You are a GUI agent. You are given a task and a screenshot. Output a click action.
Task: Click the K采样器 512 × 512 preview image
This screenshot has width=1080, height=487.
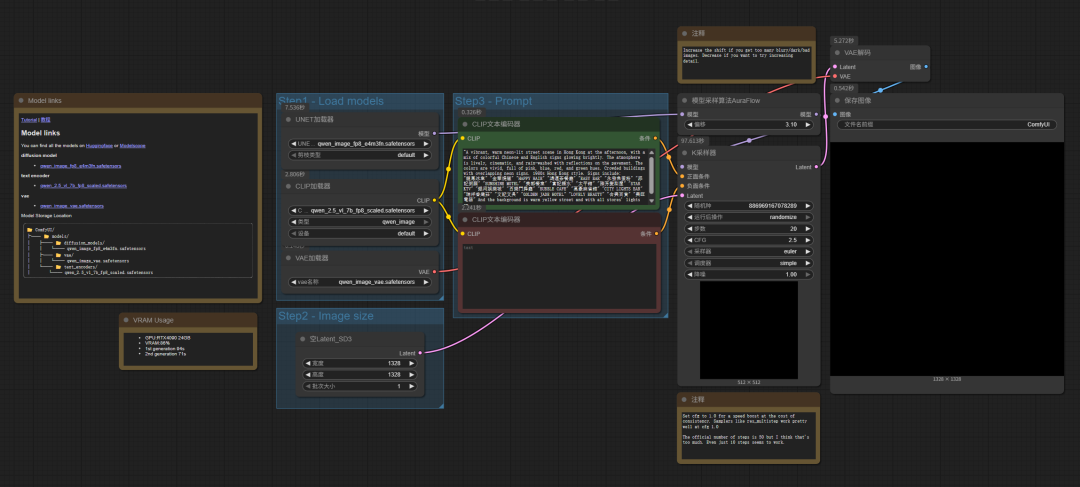[749, 330]
